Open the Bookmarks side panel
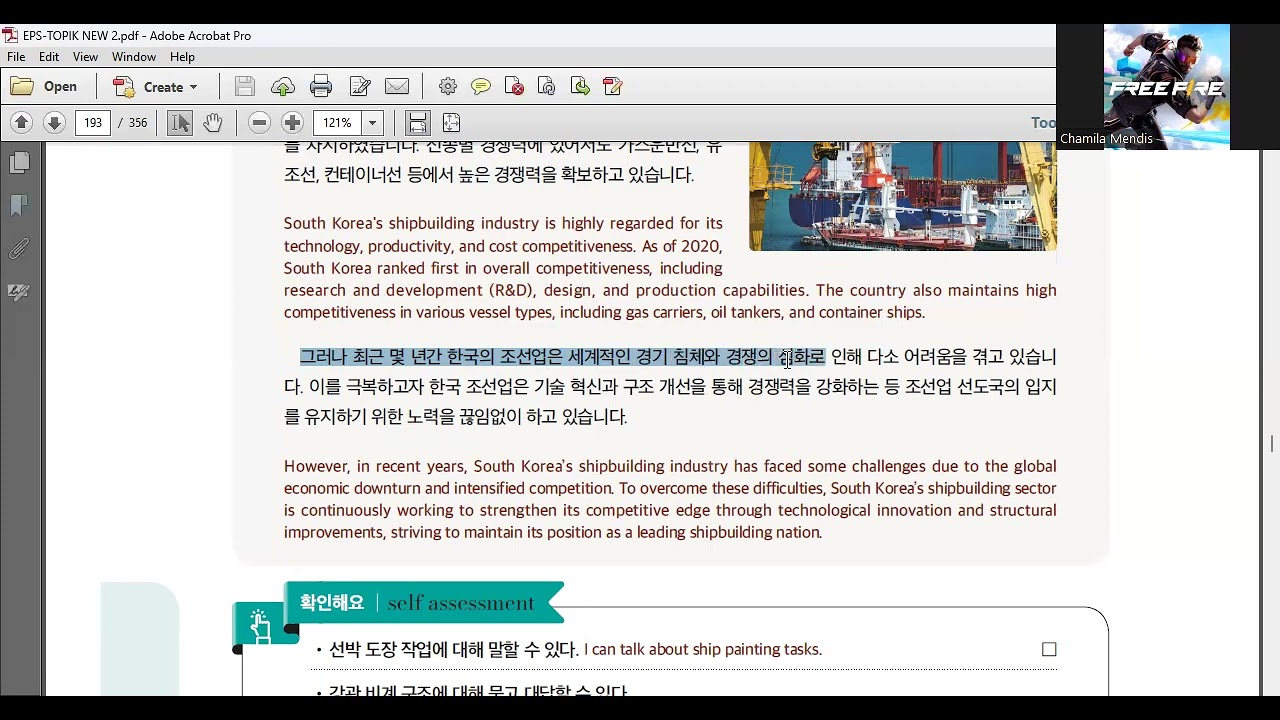 [x=19, y=205]
